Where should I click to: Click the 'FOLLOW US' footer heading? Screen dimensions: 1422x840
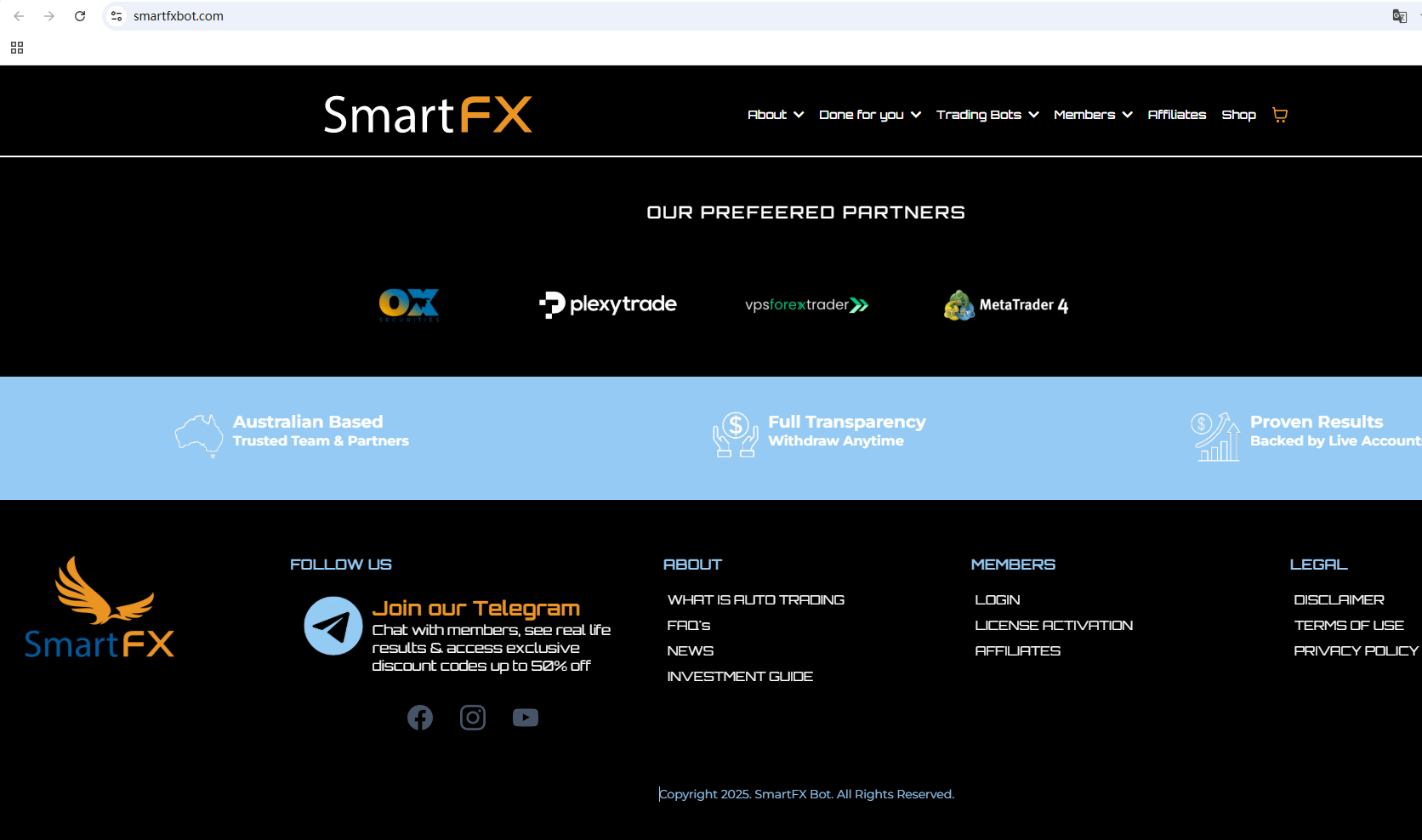coord(341,565)
